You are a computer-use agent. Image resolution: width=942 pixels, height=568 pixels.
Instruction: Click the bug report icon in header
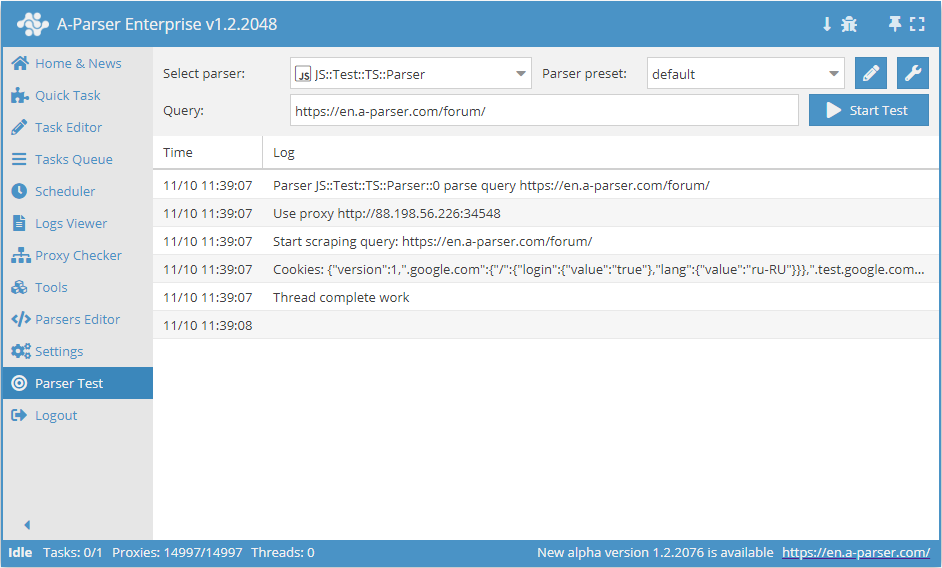pos(849,24)
